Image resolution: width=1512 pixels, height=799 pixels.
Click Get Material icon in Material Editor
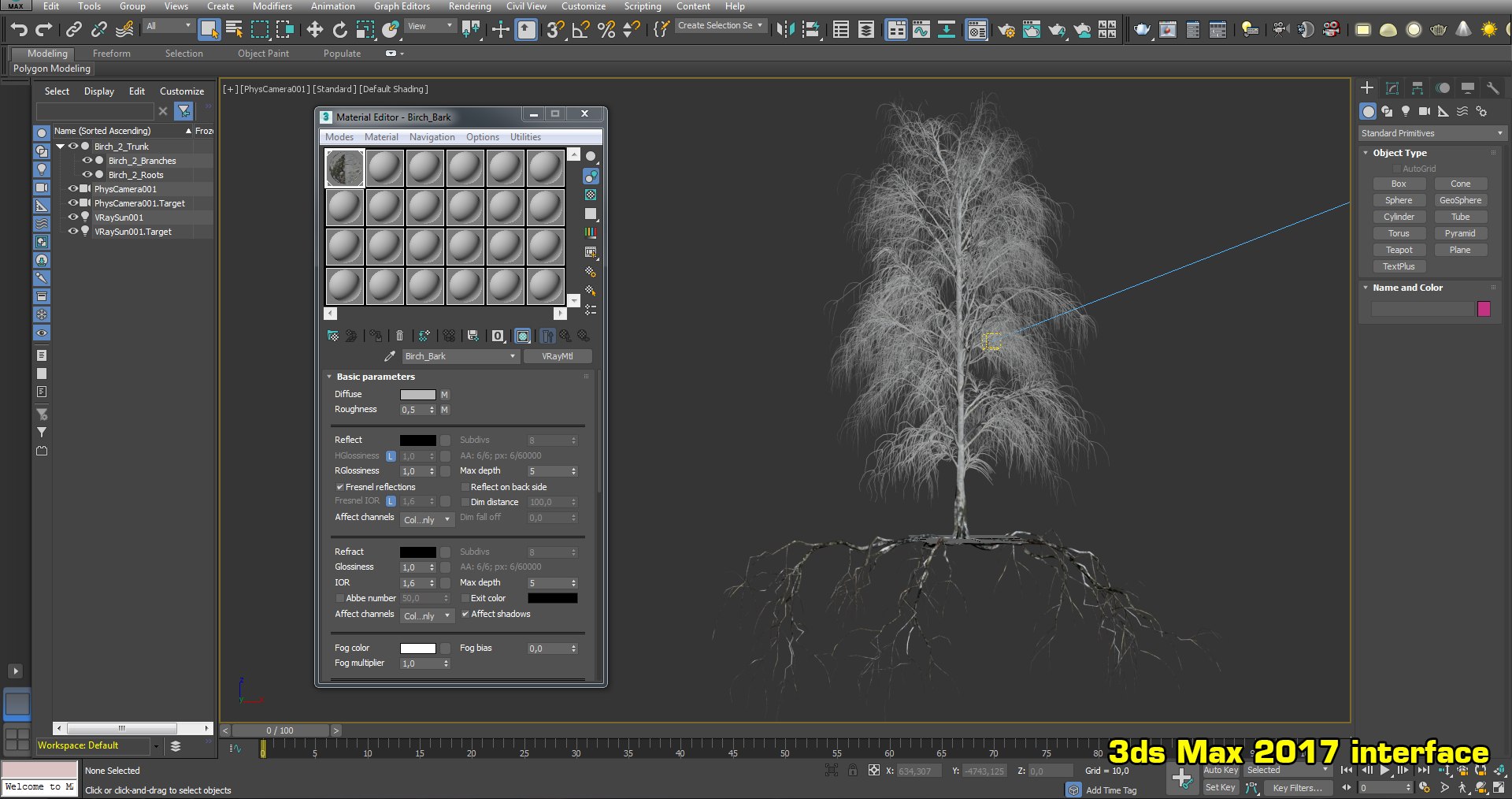[333, 336]
